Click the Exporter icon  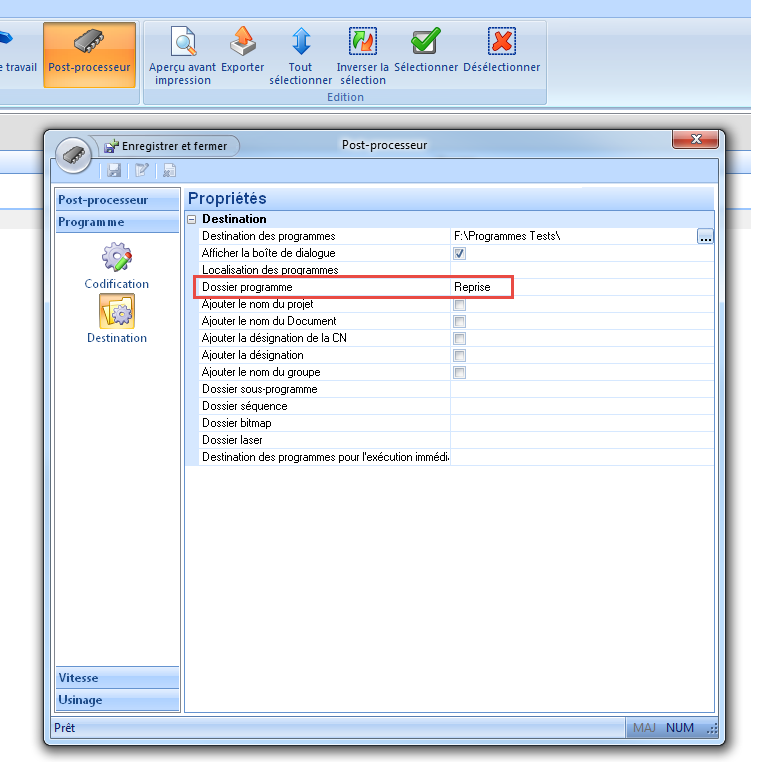tap(242, 42)
